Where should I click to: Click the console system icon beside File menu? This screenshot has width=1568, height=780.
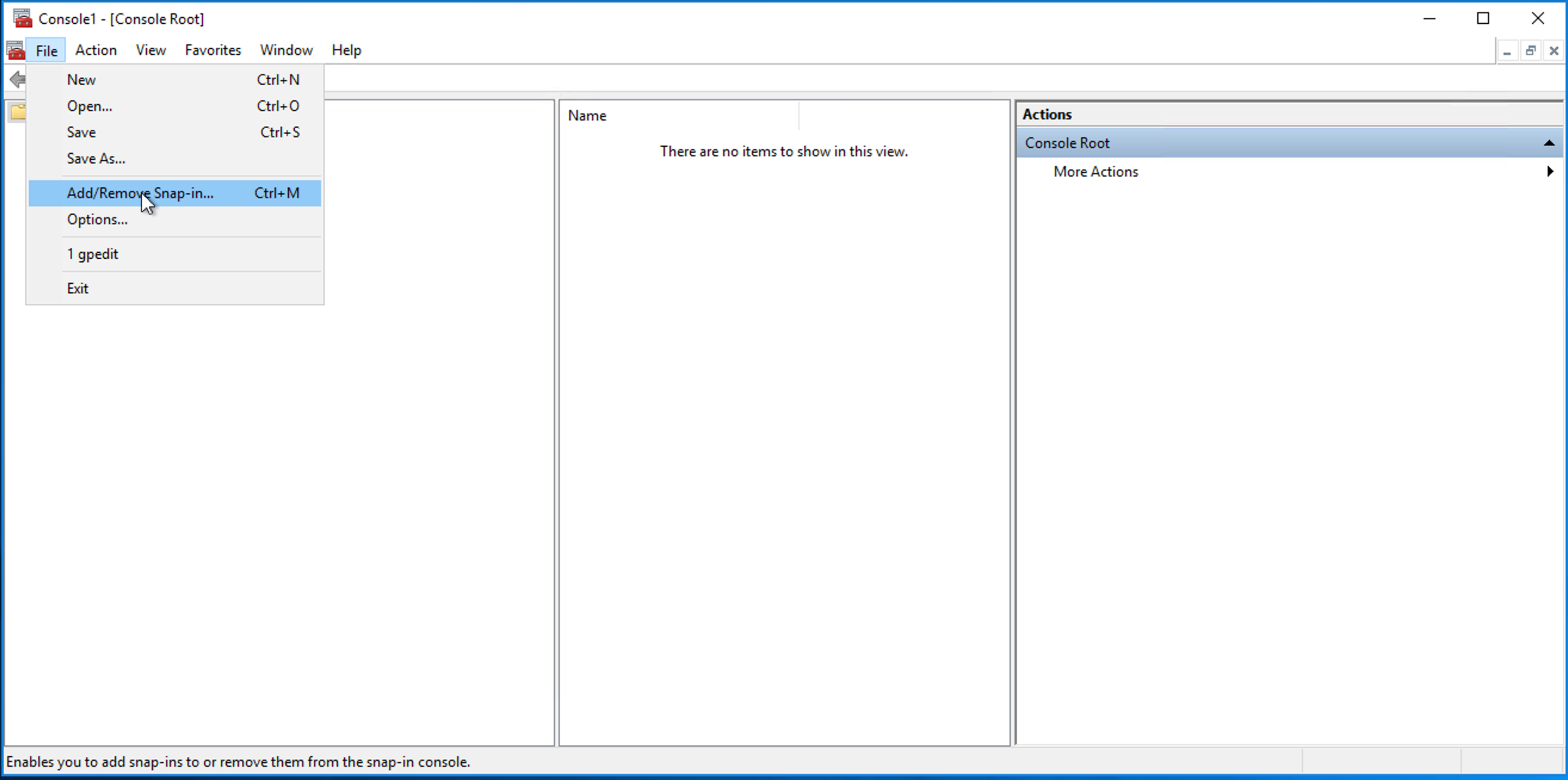pyautogui.click(x=16, y=50)
